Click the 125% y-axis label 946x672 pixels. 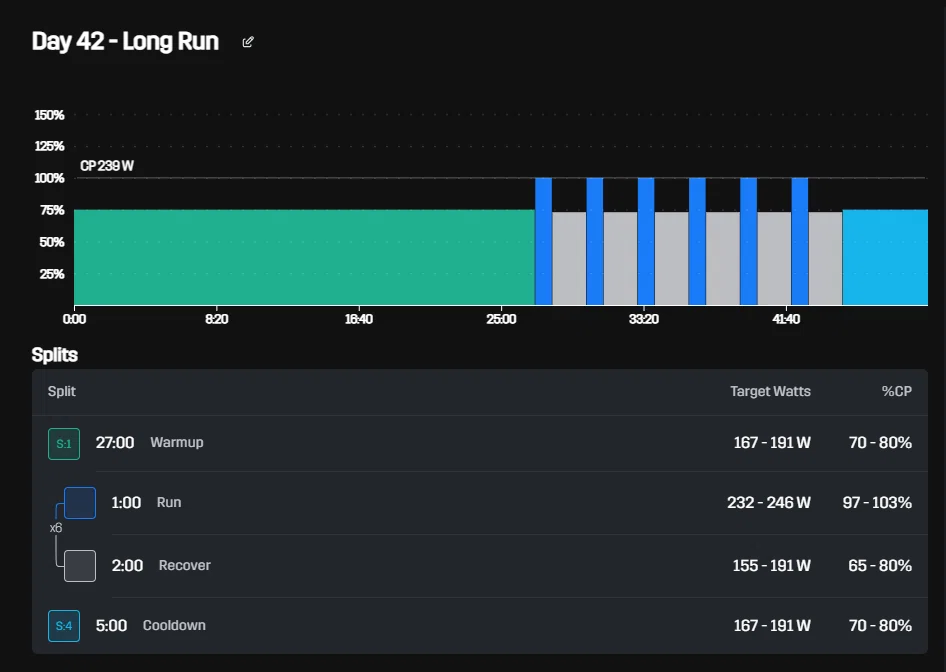(49, 146)
